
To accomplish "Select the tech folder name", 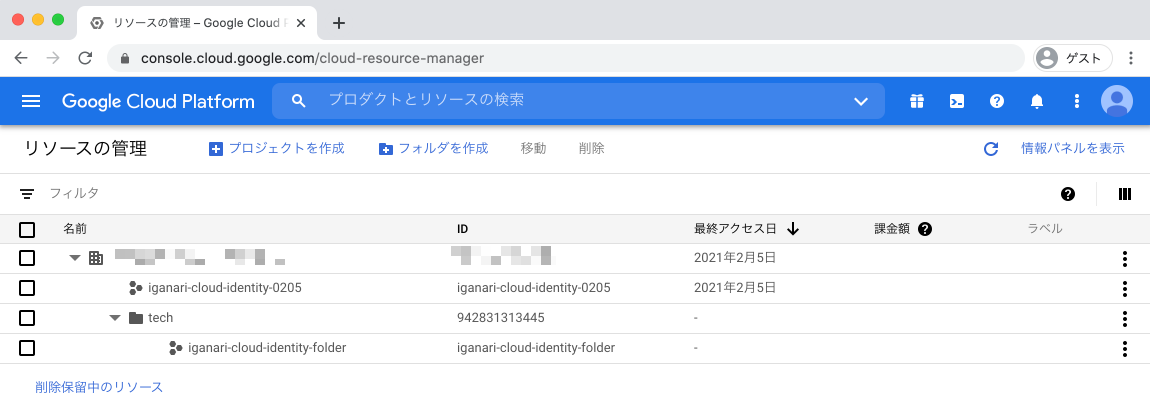I will click(x=161, y=318).
